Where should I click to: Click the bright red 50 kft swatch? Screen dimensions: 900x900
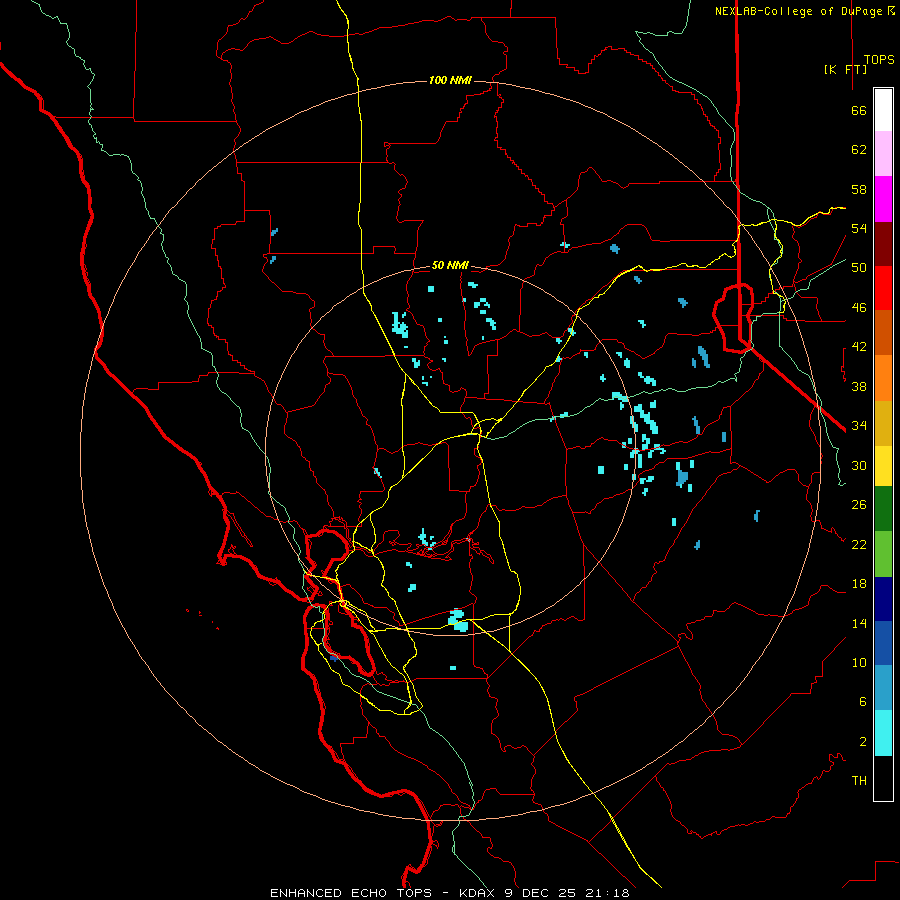[883, 288]
